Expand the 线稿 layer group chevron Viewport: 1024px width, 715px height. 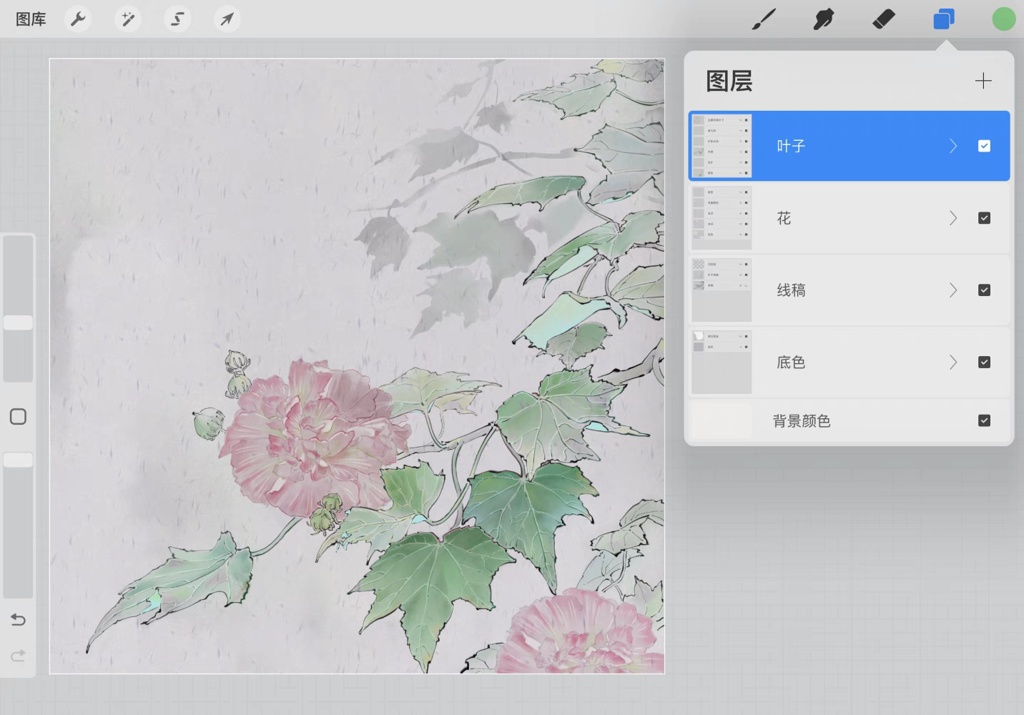tap(953, 290)
